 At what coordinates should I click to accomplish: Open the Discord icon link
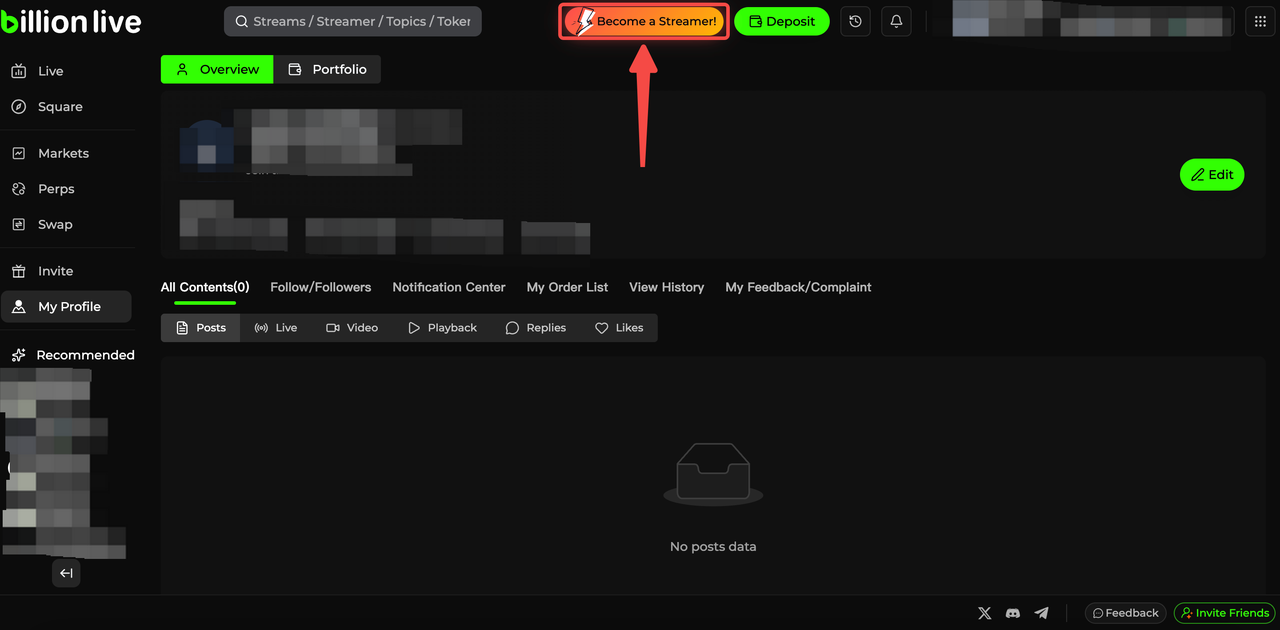tap(1013, 613)
